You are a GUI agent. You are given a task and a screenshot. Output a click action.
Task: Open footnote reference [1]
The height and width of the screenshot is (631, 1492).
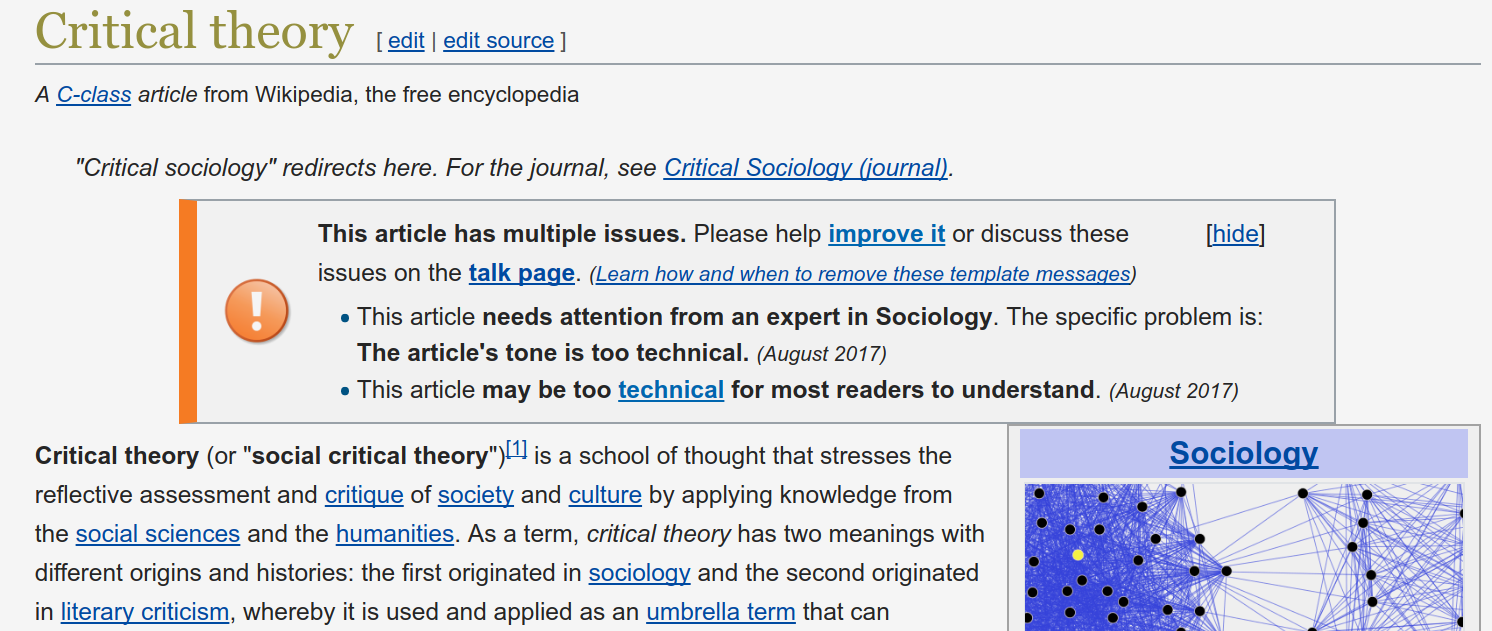tap(516, 449)
